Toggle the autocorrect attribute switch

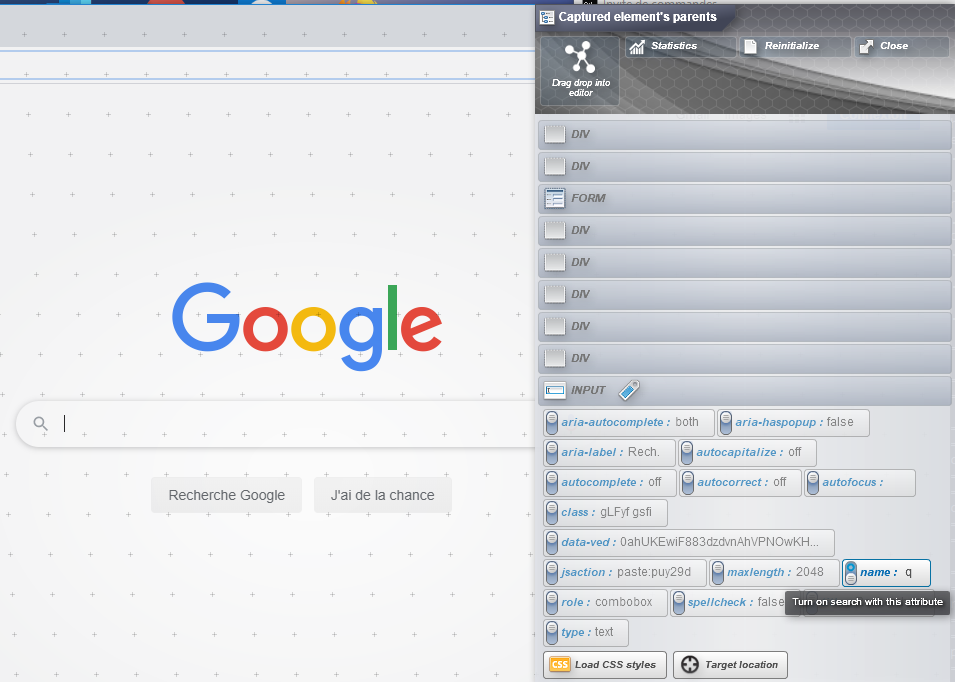pos(688,482)
